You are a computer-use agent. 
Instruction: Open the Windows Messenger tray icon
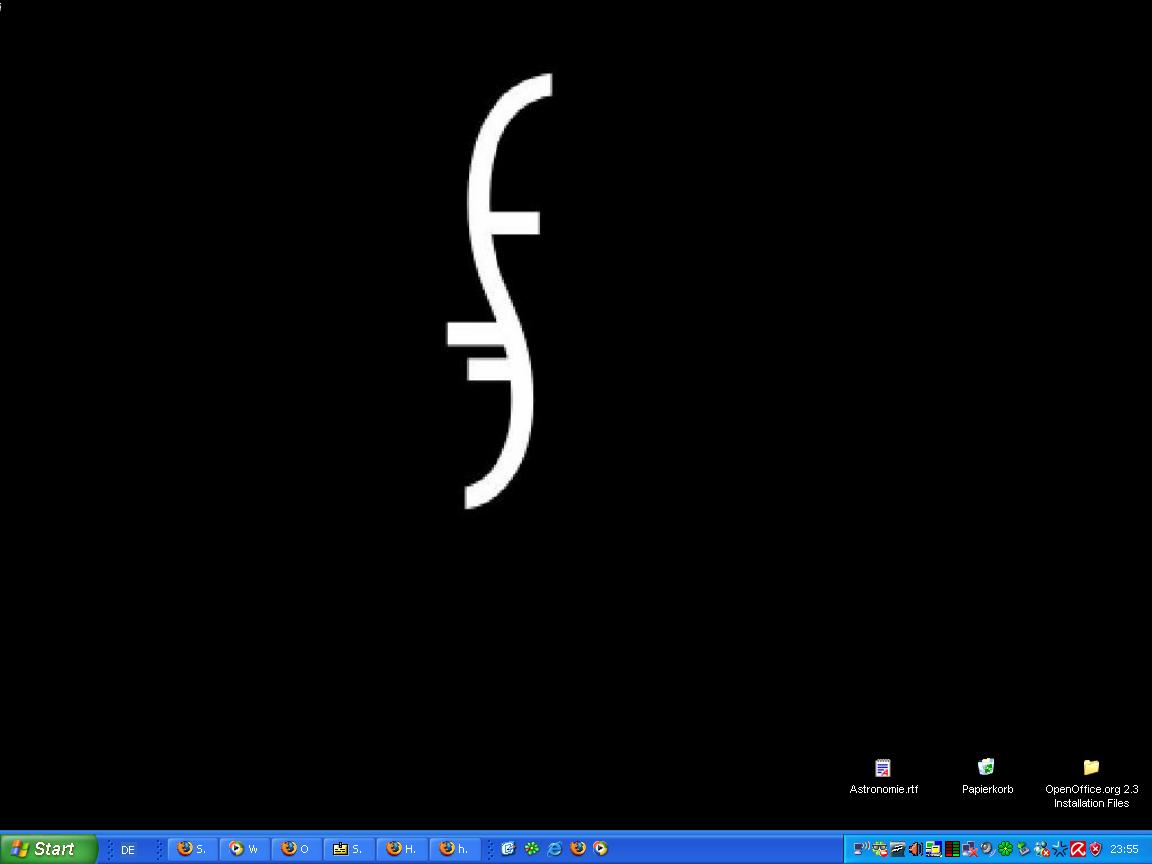pyautogui.click(x=1042, y=849)
